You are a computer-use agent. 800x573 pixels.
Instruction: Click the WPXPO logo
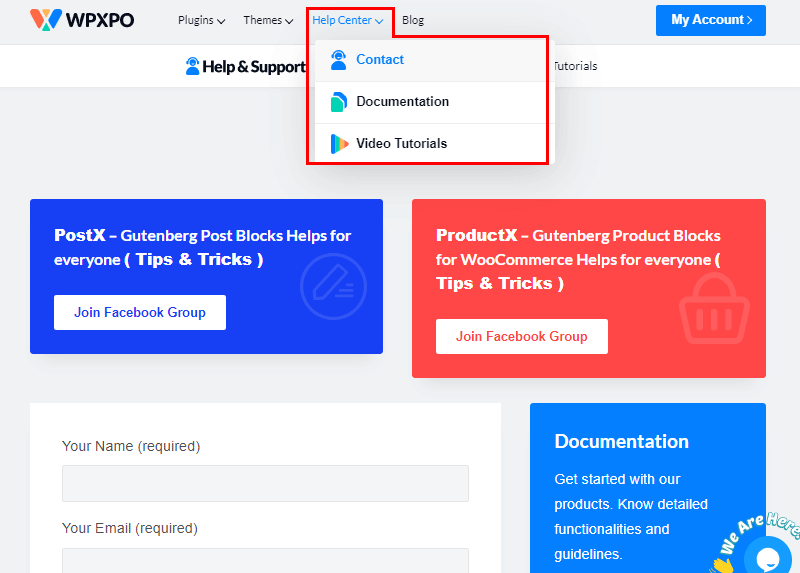[82, 20]
